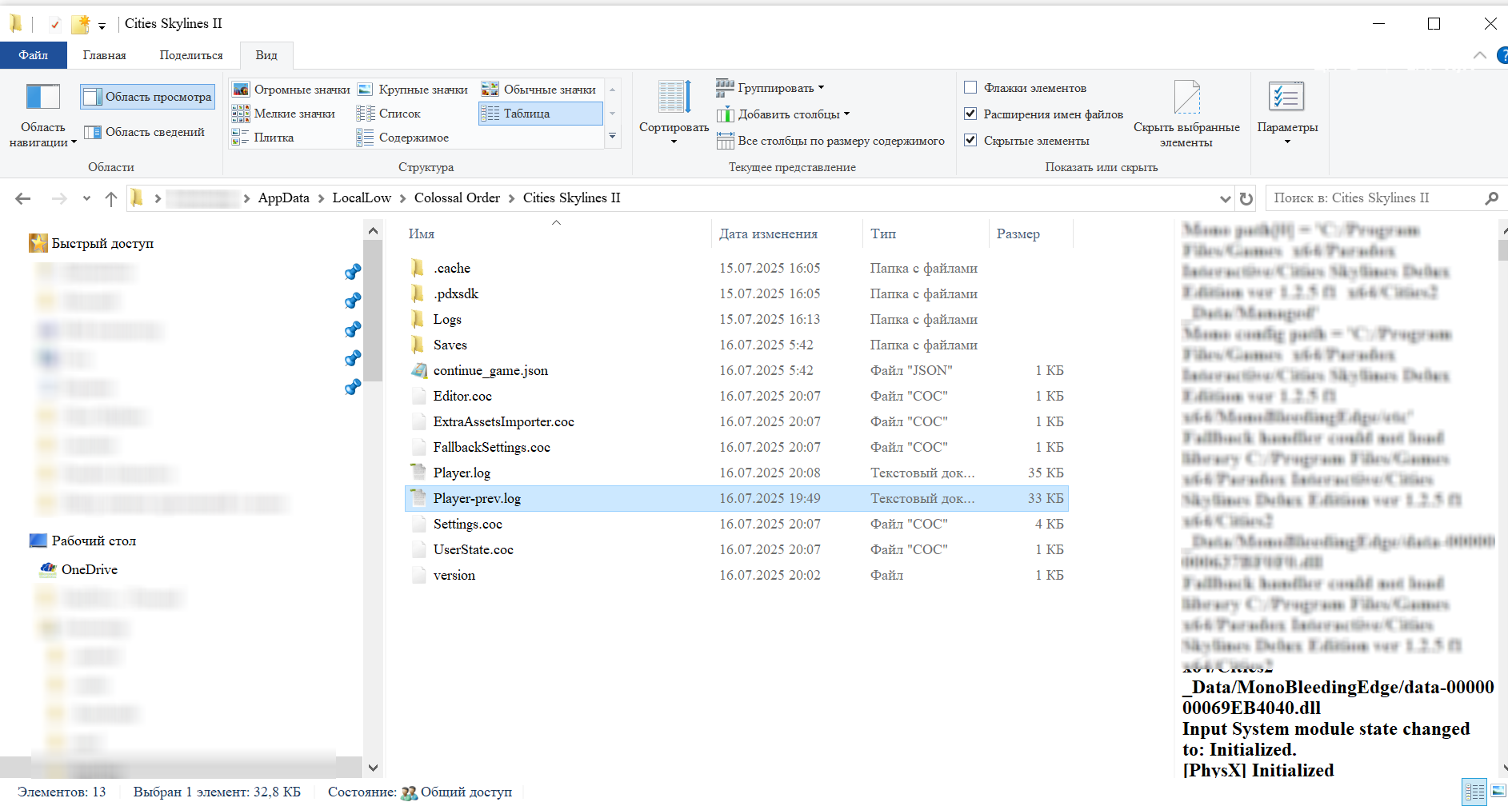The height and width of the screenshot is (806, 1512).
Task: Uncheck Расширения имен файлов checkbox
Action: pos(970,114)
